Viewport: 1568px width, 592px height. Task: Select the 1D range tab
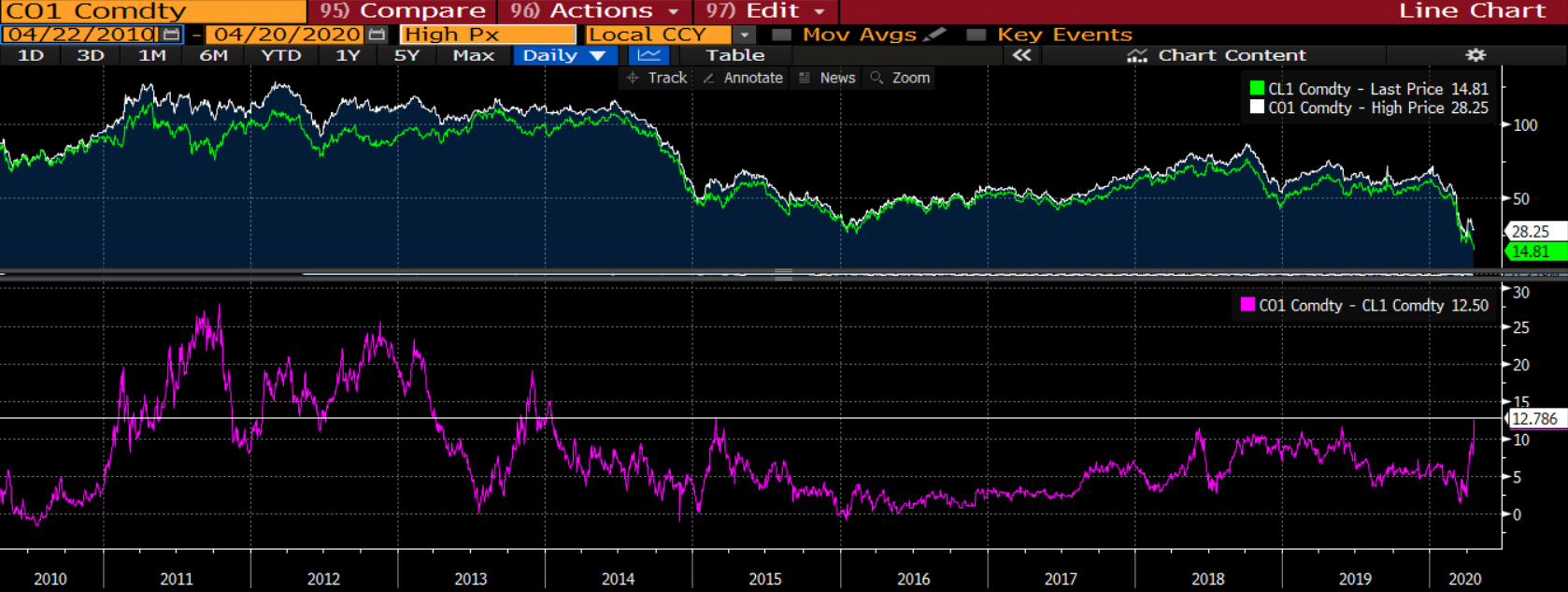click(31, 55)
